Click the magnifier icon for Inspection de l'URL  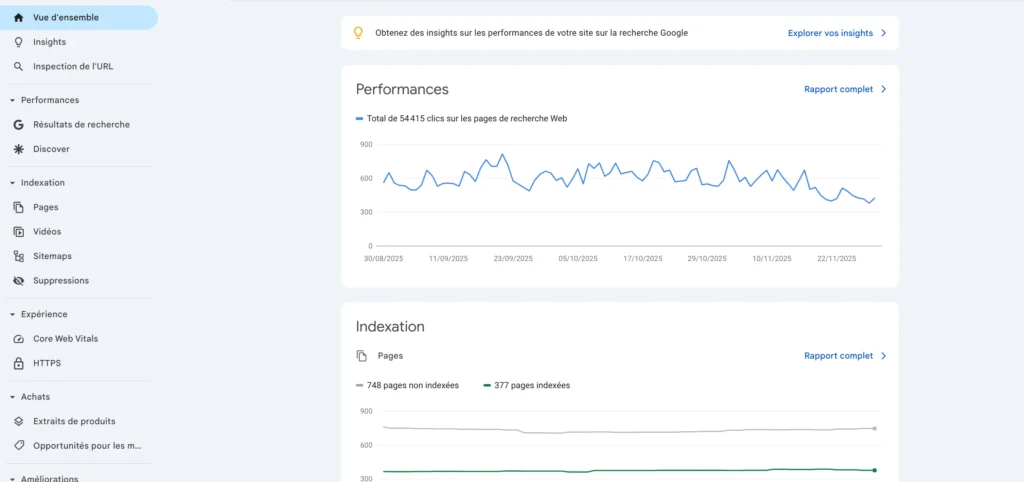coord(18,67)
